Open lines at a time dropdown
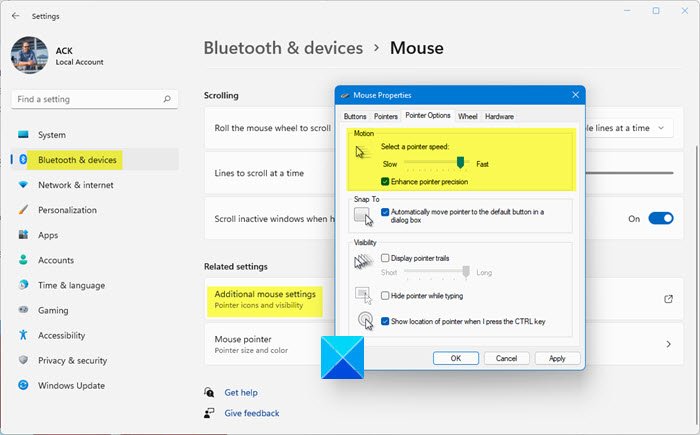The image size is (700, 435). [x=629, y=128]
